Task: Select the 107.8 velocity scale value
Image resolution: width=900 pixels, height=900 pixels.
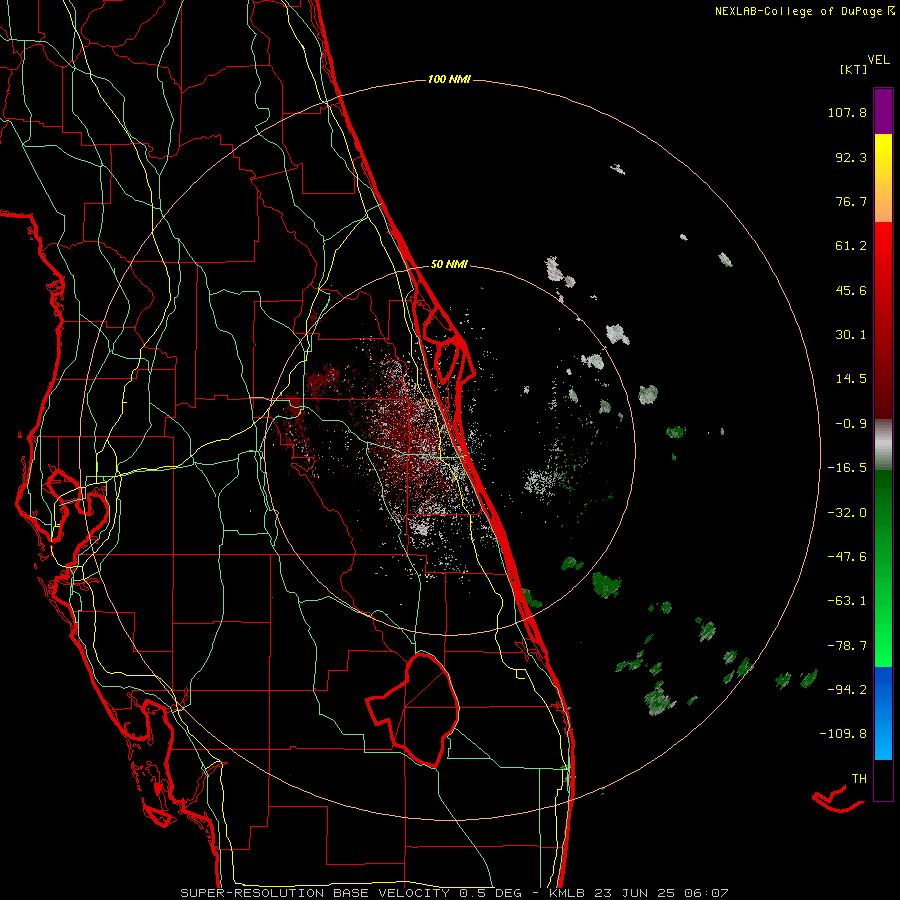Action: (847, 112)
